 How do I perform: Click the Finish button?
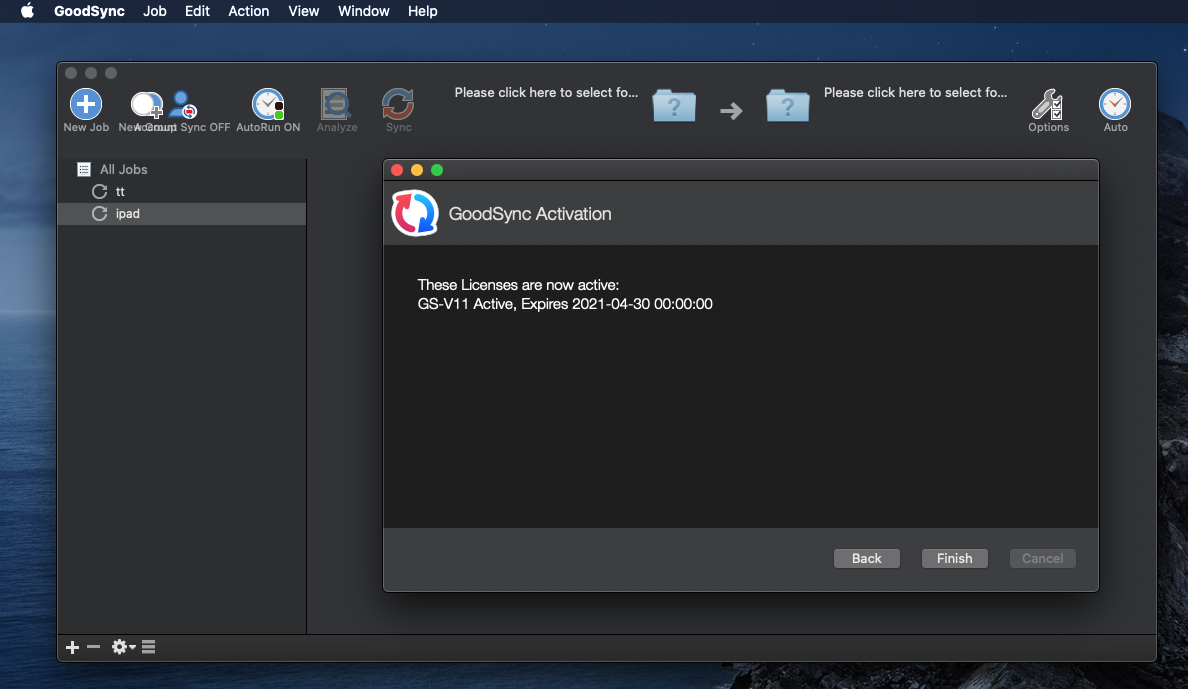click(x=954, y=558)
